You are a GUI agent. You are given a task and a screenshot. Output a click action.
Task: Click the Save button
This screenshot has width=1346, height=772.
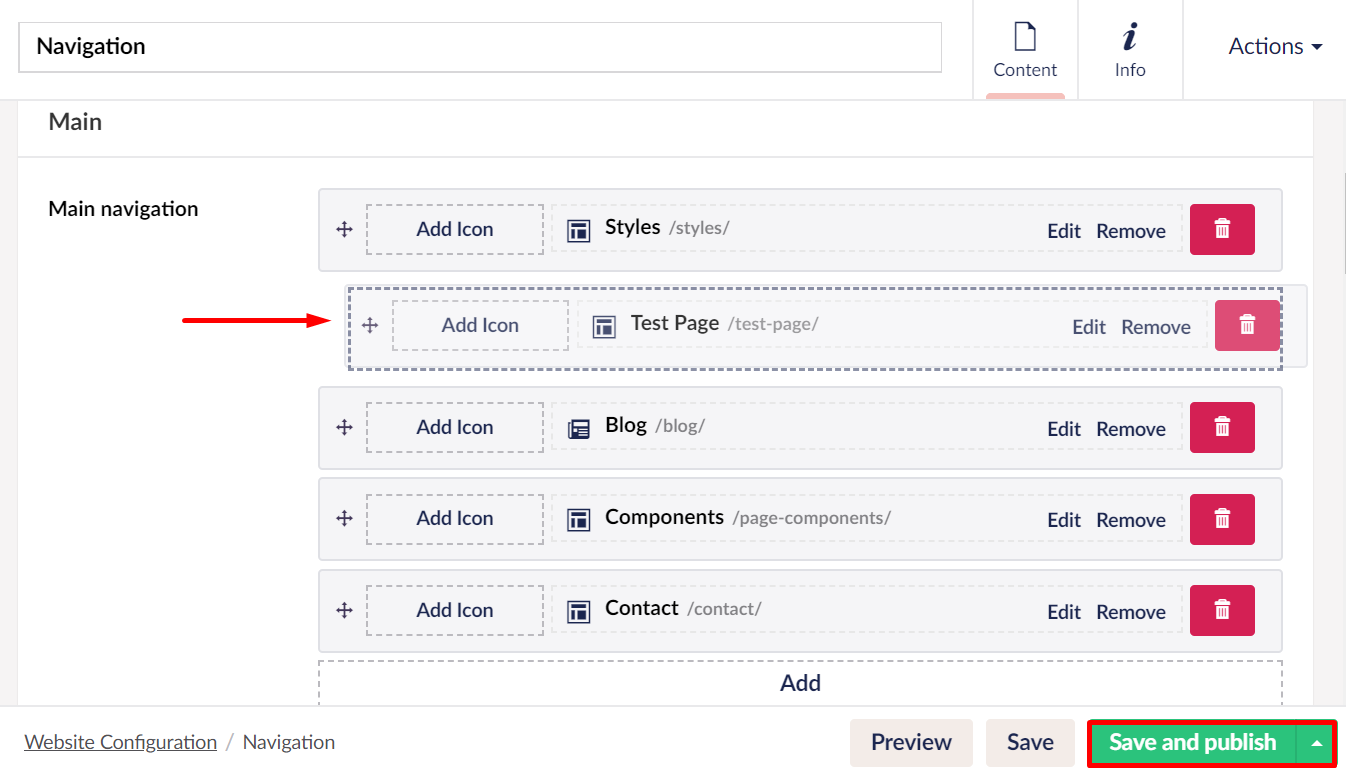pyautogui.click(x=1030, y=743)
